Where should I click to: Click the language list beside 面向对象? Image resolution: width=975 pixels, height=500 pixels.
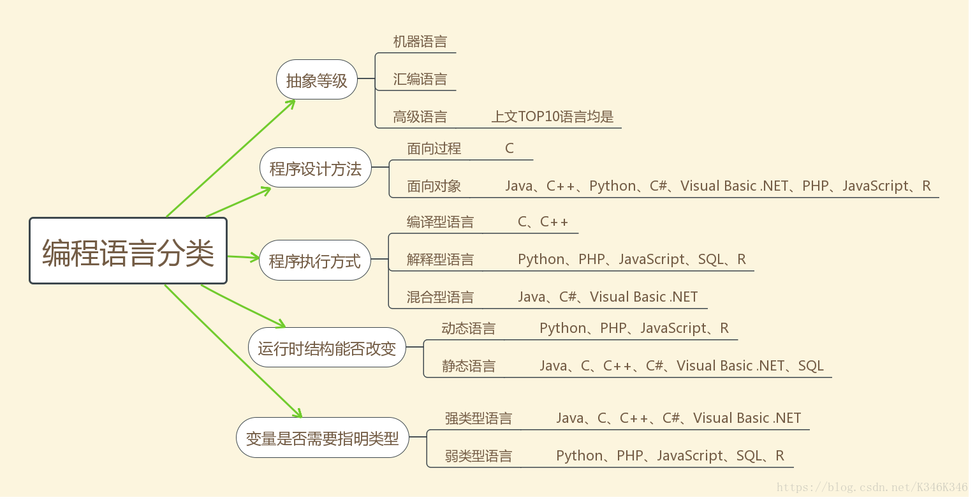coord(718,186)
